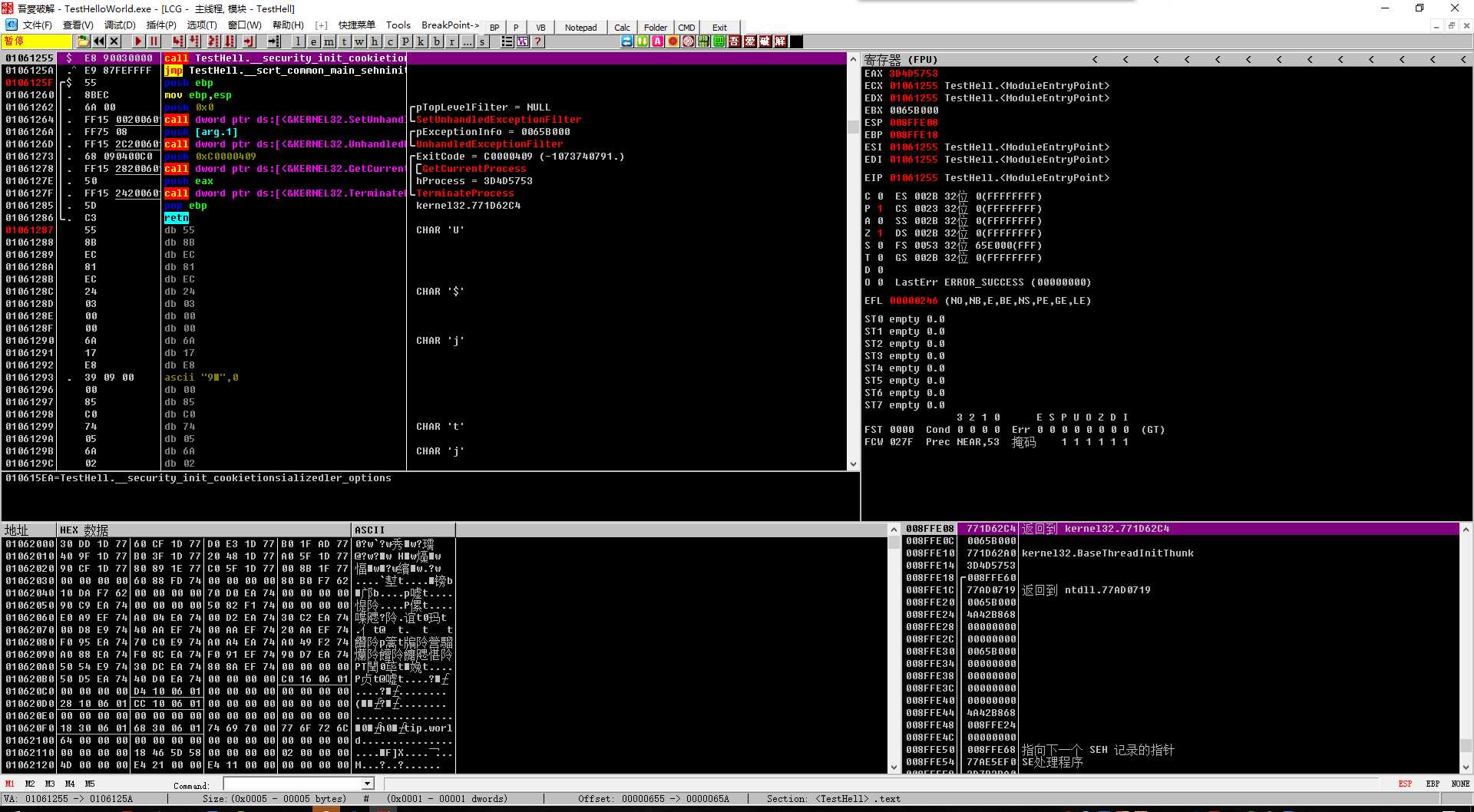Viewport: 1474px width, 812px height.
Task: Click the Restart program rewind icon
Action: 99,41
